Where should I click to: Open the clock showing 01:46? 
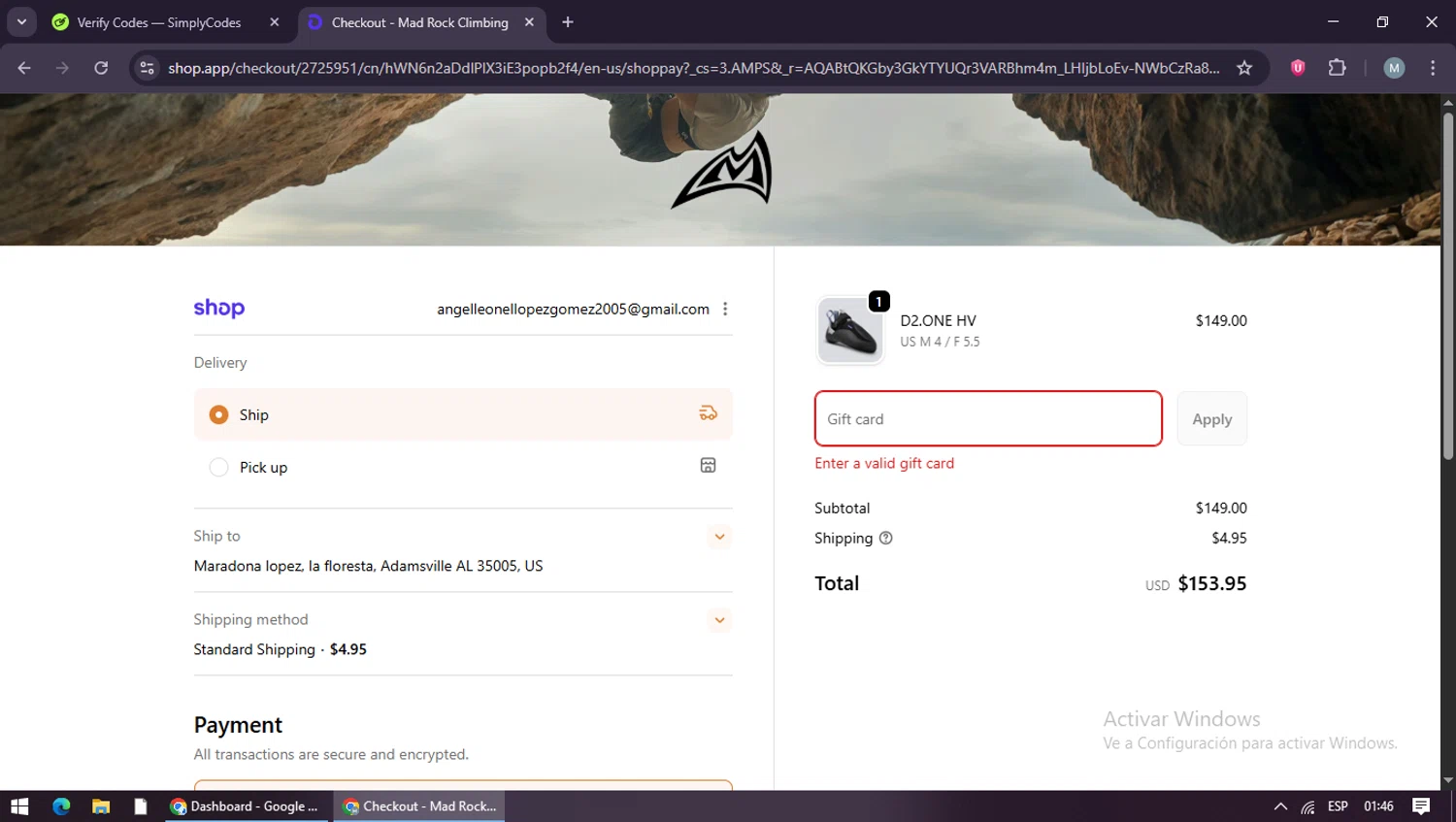coord(1378,806)
